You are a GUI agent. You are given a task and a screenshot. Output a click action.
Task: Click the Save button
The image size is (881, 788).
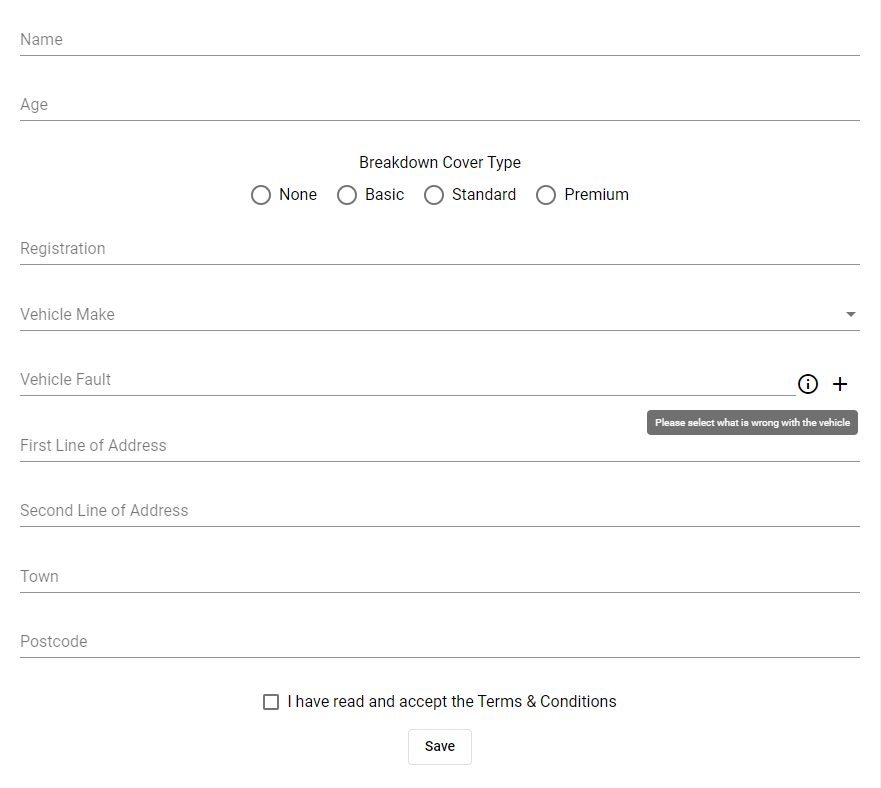tap(440, 746)
